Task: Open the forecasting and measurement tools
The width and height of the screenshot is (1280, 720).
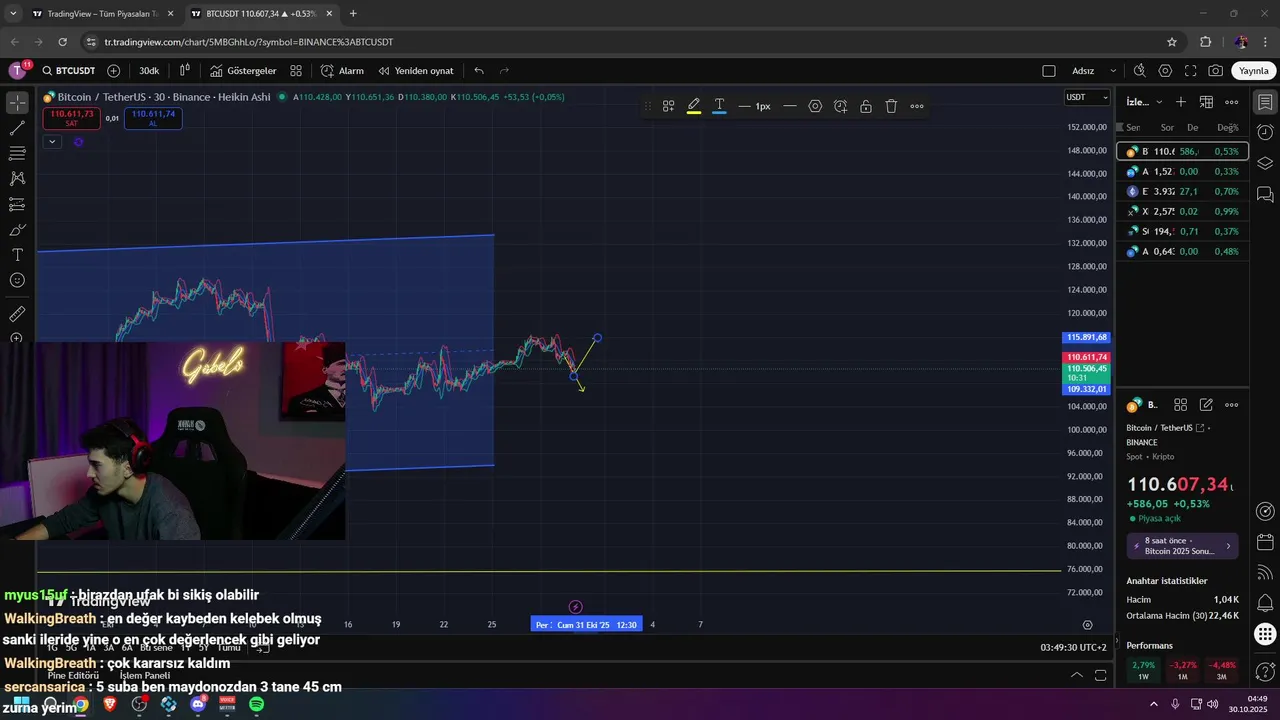Action: click(17, 204)
